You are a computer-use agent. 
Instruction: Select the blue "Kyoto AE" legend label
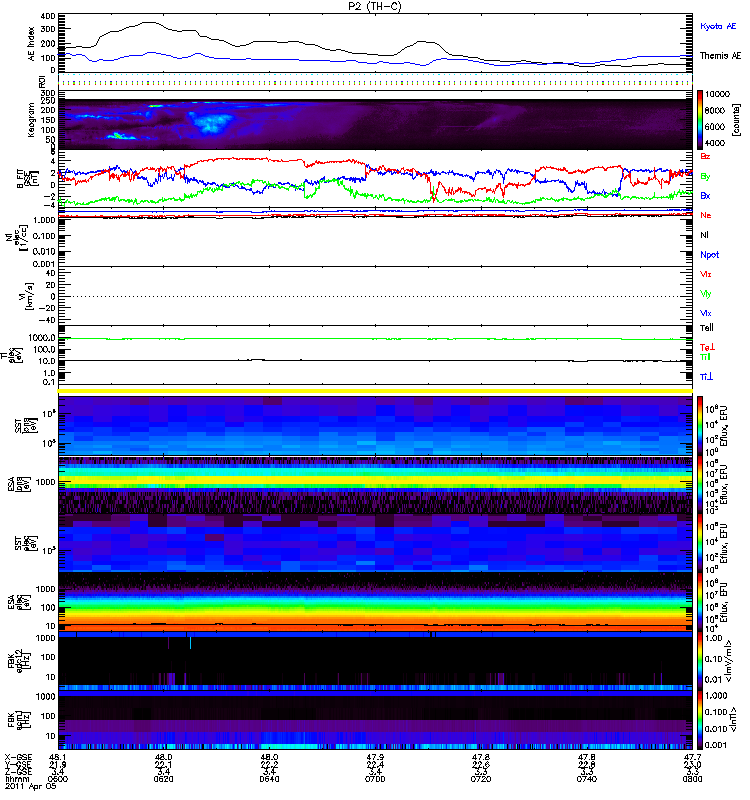pos(718,27)
